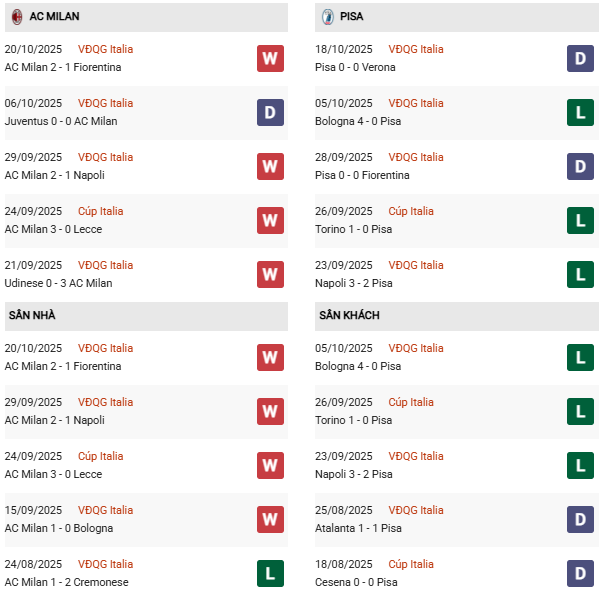The width and height of the screenshot is (600, 593).
Task: Open VĐQG Italia link dated 18/10/2025
Action: pos(416,49)
